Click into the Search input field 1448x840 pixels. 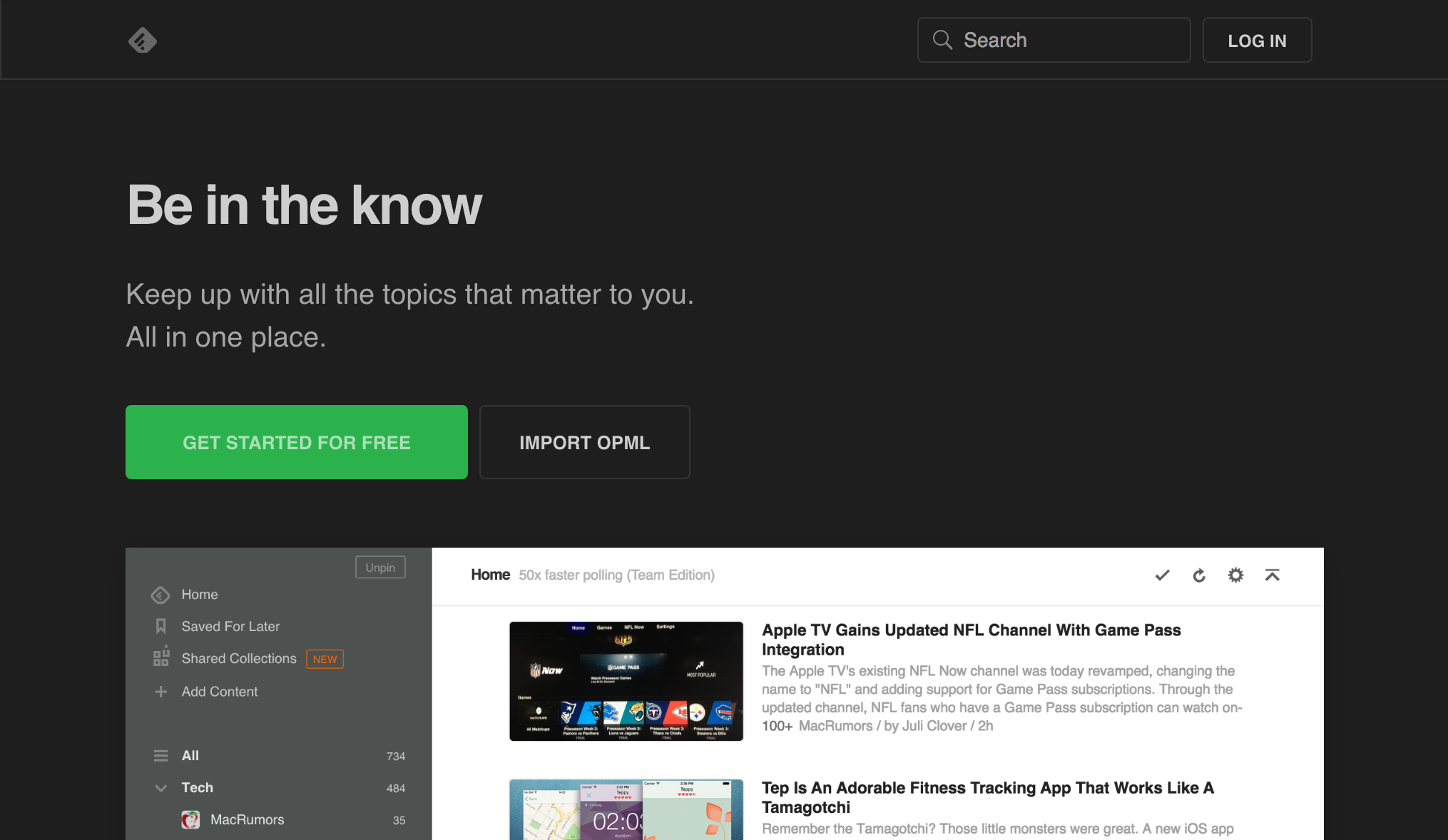click(1070, 40)
